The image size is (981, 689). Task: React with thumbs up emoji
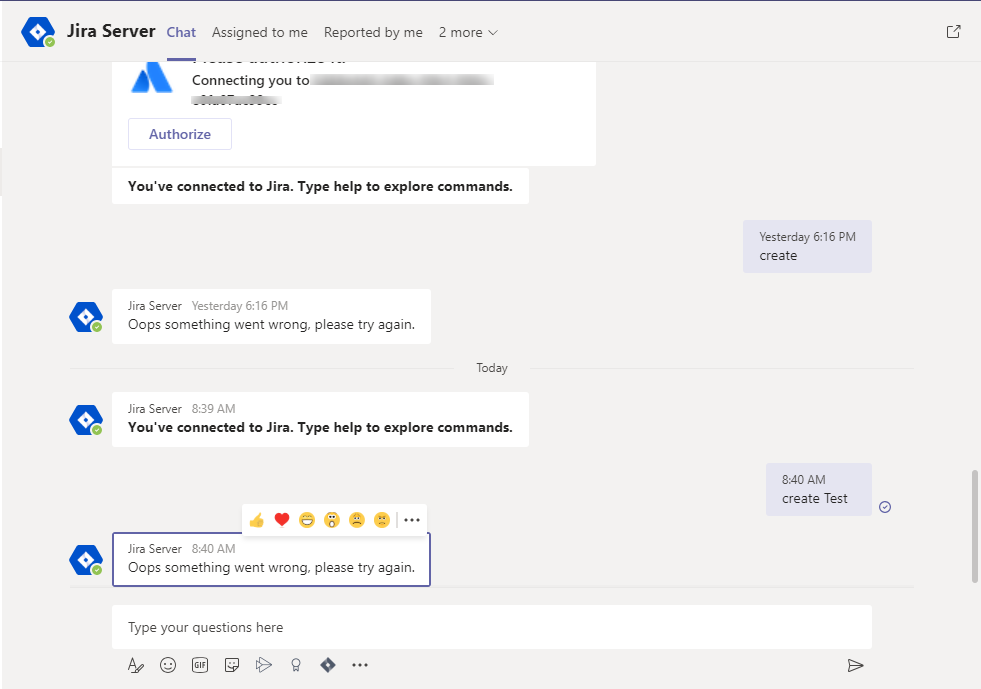[x=257, y=520]
